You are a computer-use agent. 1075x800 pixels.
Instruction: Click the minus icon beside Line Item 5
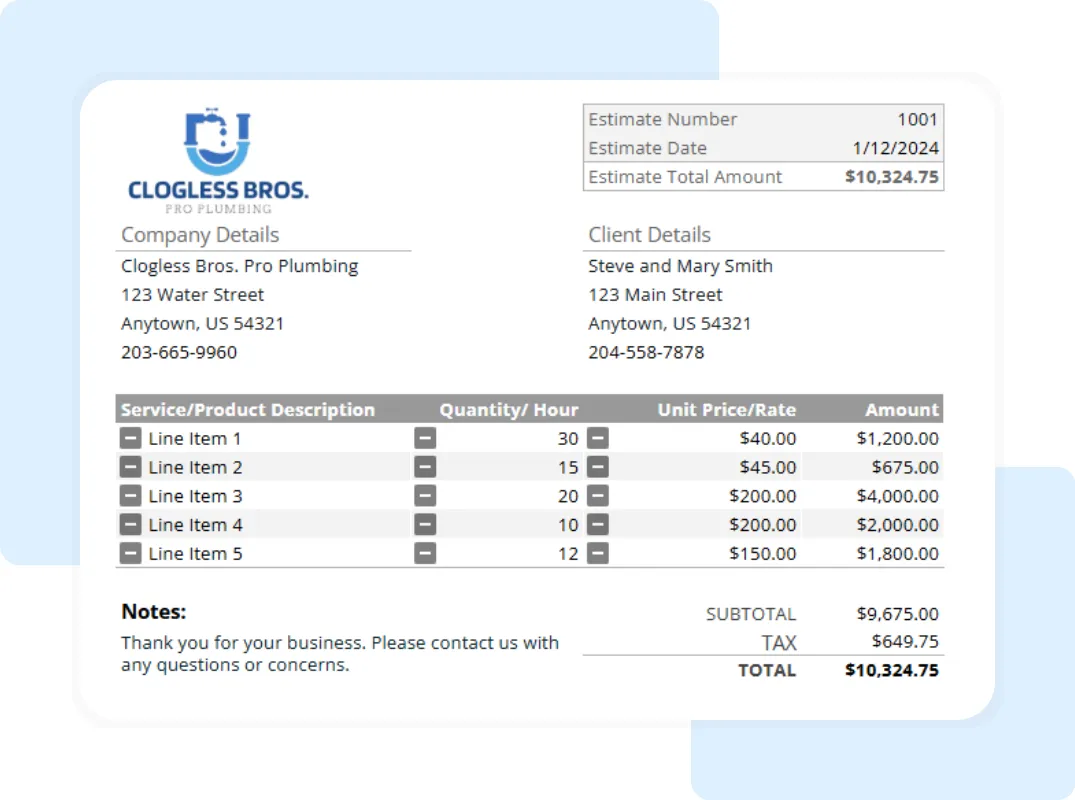(130, 553)
